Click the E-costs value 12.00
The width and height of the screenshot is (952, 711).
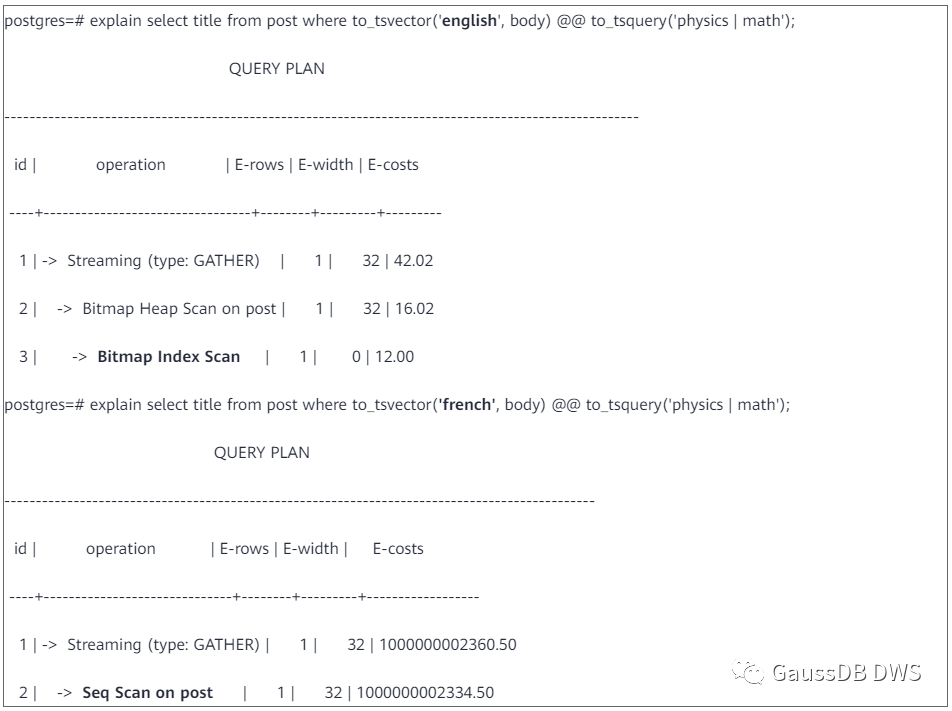395,356
